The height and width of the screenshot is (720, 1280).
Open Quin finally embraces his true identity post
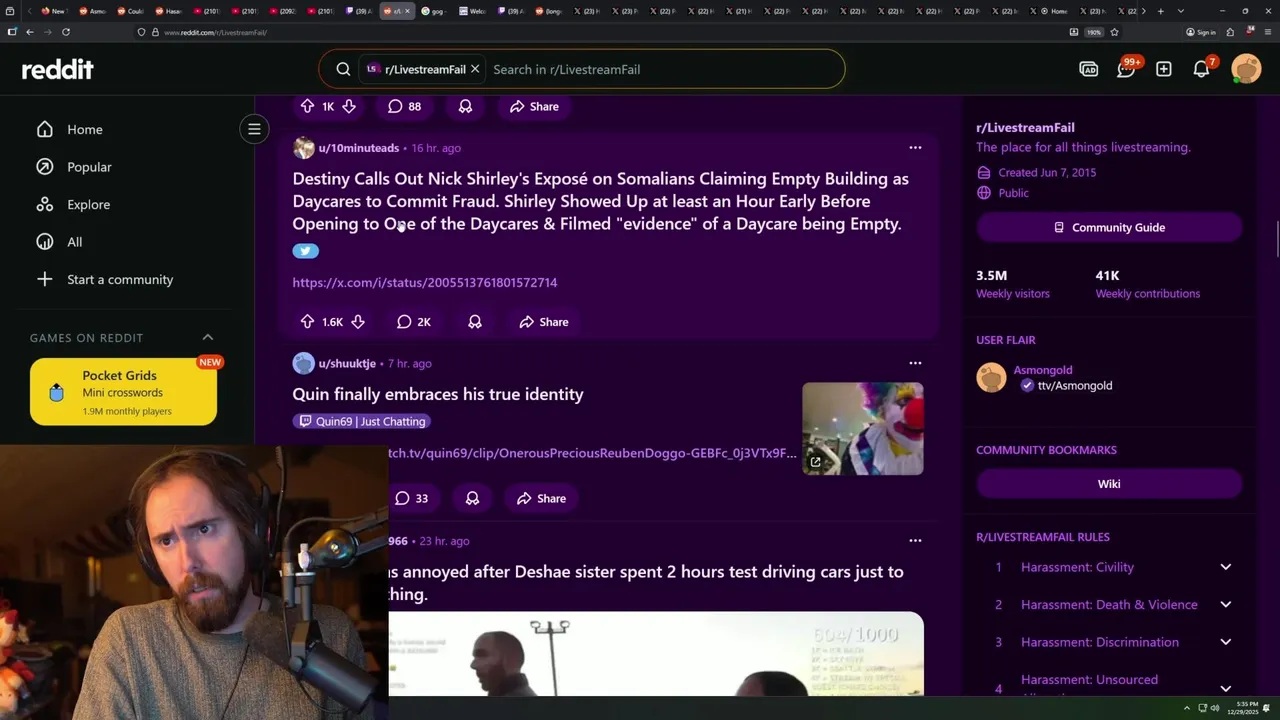tap(438, 394)
